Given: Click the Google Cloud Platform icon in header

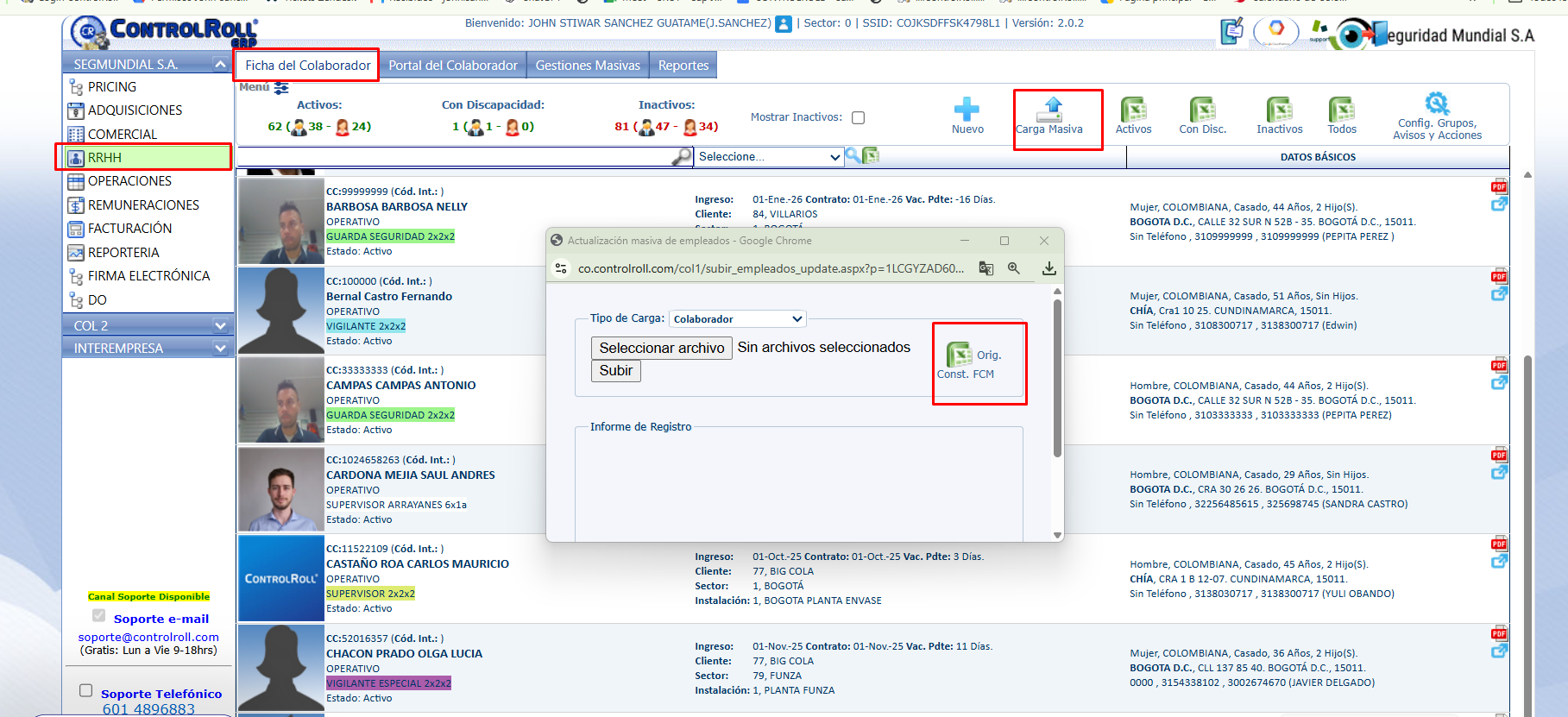Looking at the screenshot, I should coord(1276,31).
